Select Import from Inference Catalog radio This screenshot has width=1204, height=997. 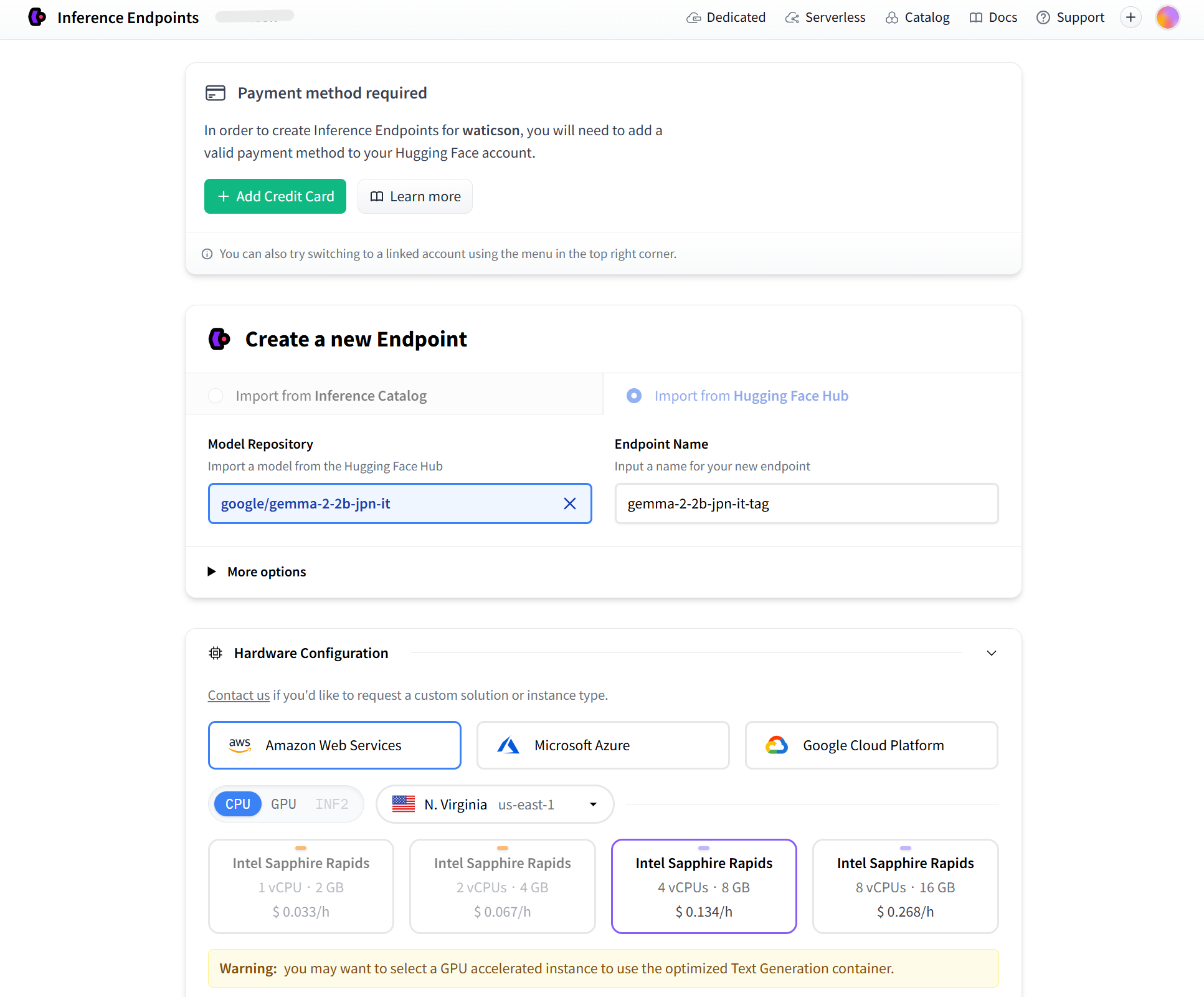216,396
